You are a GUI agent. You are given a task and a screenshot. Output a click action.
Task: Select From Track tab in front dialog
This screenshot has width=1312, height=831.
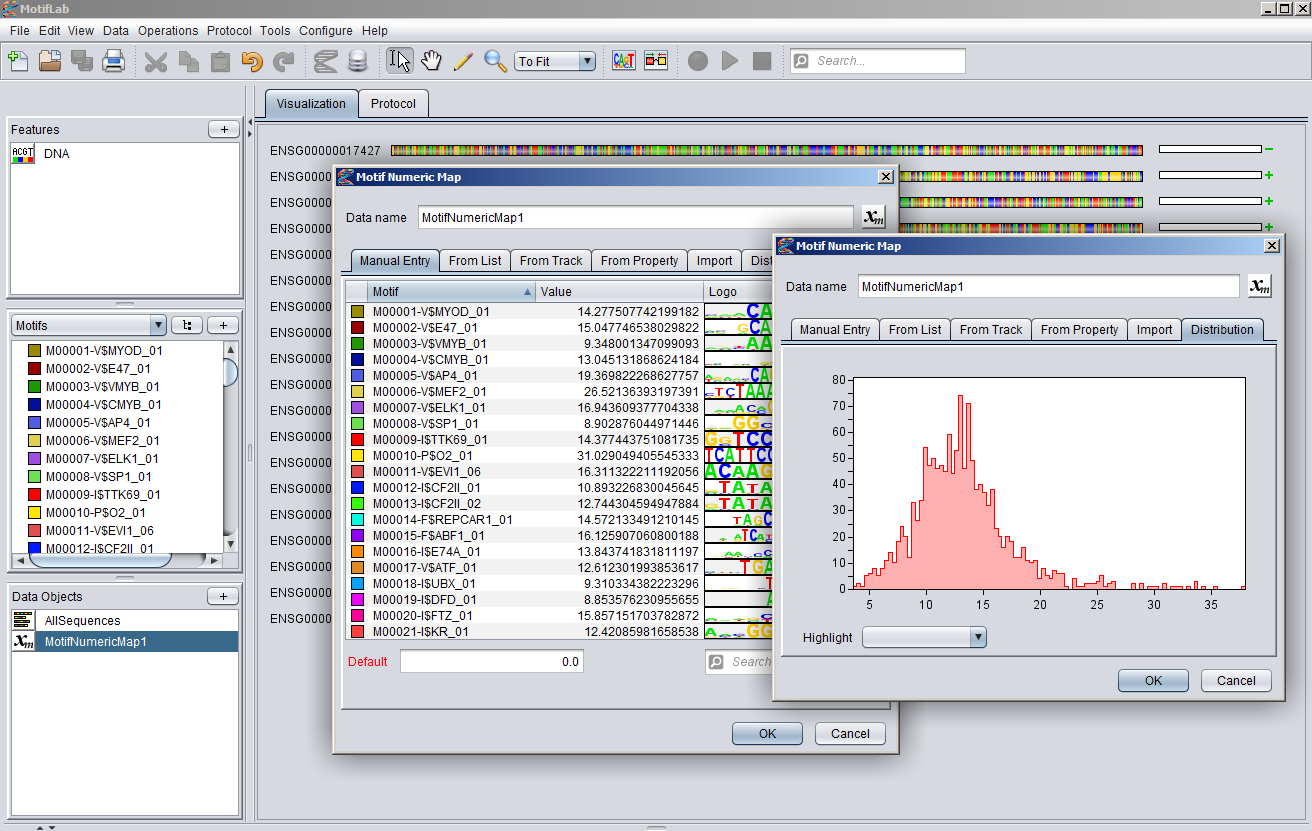click(x=991, y=330)
